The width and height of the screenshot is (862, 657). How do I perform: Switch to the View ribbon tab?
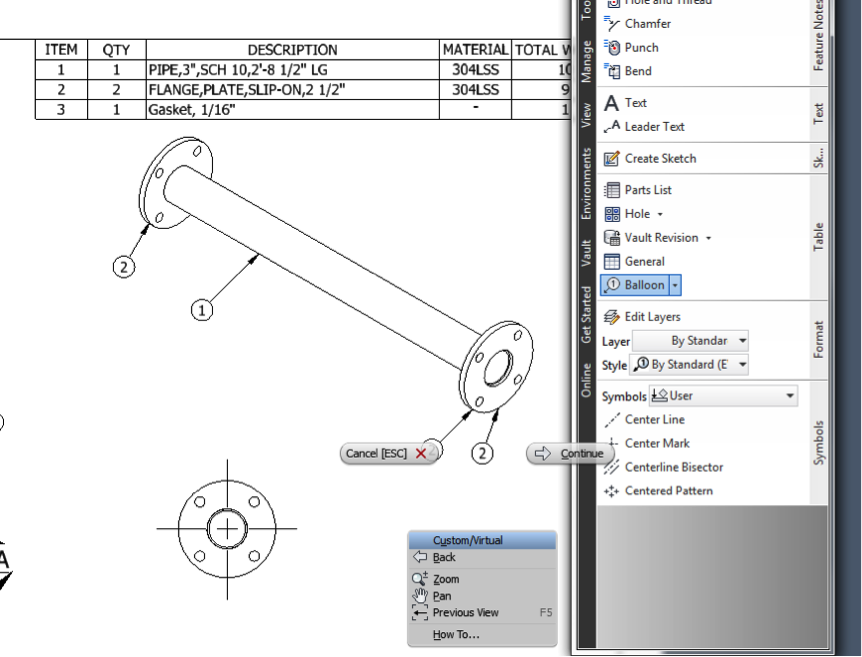point(586,115)
